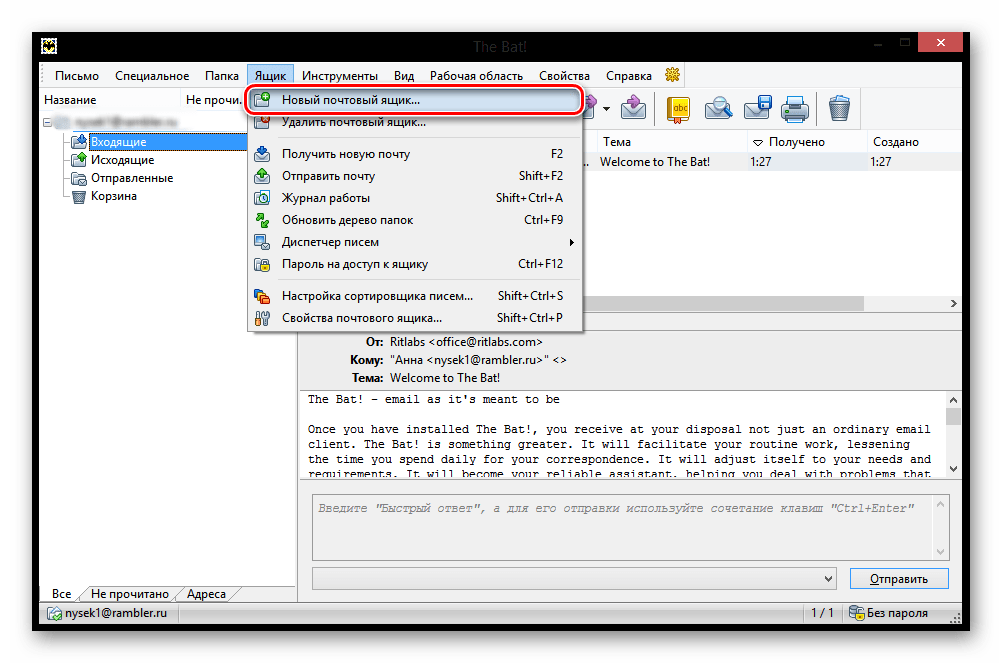Switch to the 'Не прочитано' tab

tap(130, 594)
